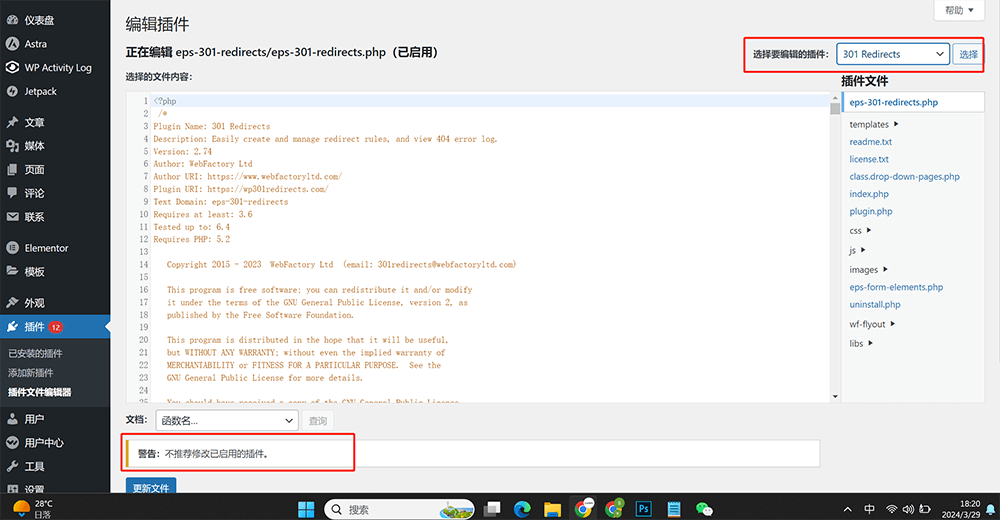Click the 查询 lookup button
The width and height of the screenshot is (1000, 520).
(x=318, y=420)
